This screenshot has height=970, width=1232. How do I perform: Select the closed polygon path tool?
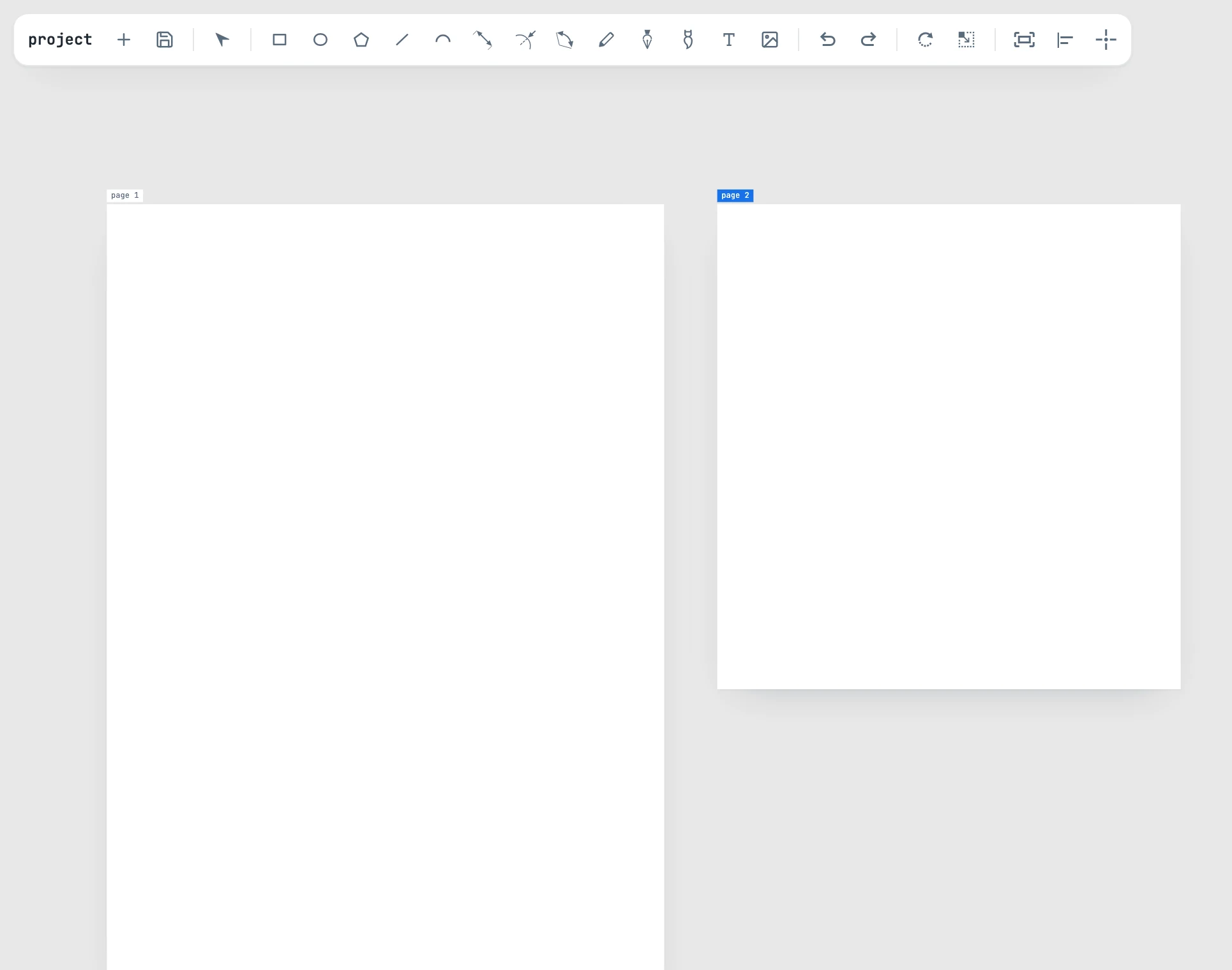(565, 40)
